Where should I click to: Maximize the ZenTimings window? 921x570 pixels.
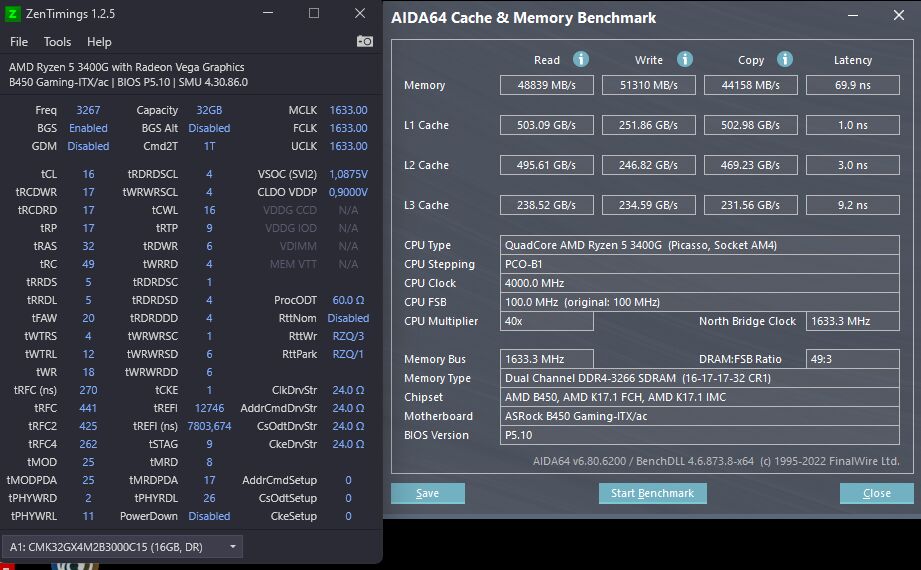[314, 14]
